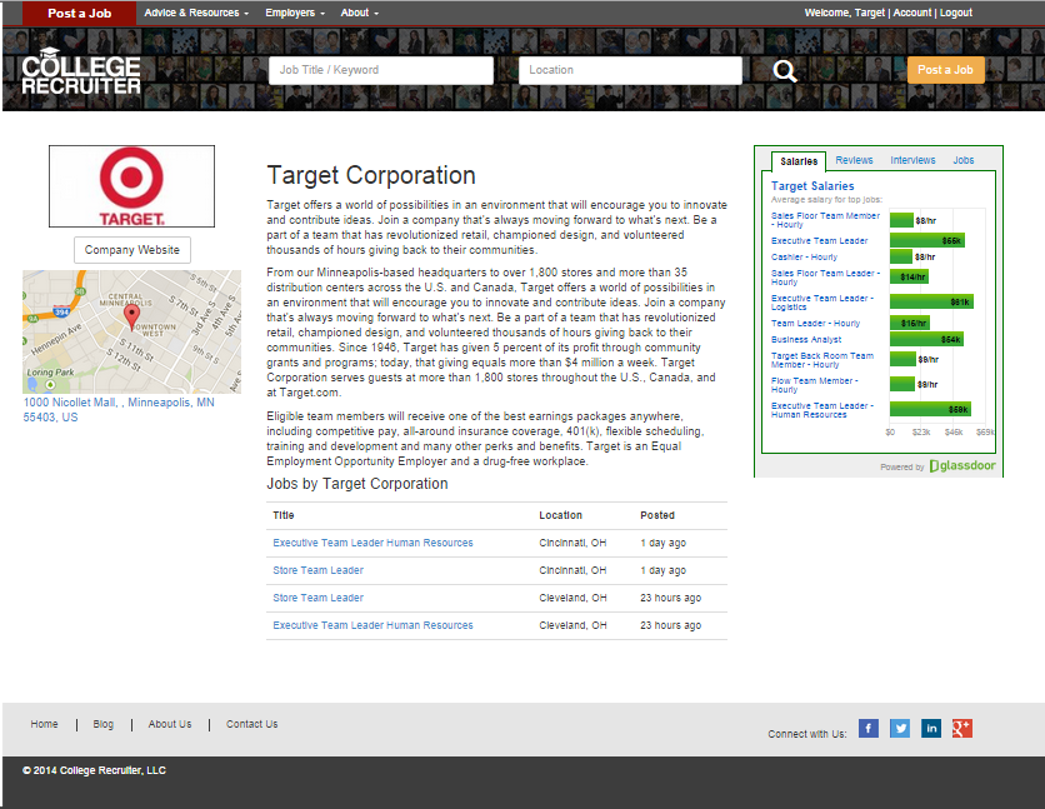Click the red map location pin
This screenshot has height=809, width=1045.
pyautogui.click(x=132, y=316)
